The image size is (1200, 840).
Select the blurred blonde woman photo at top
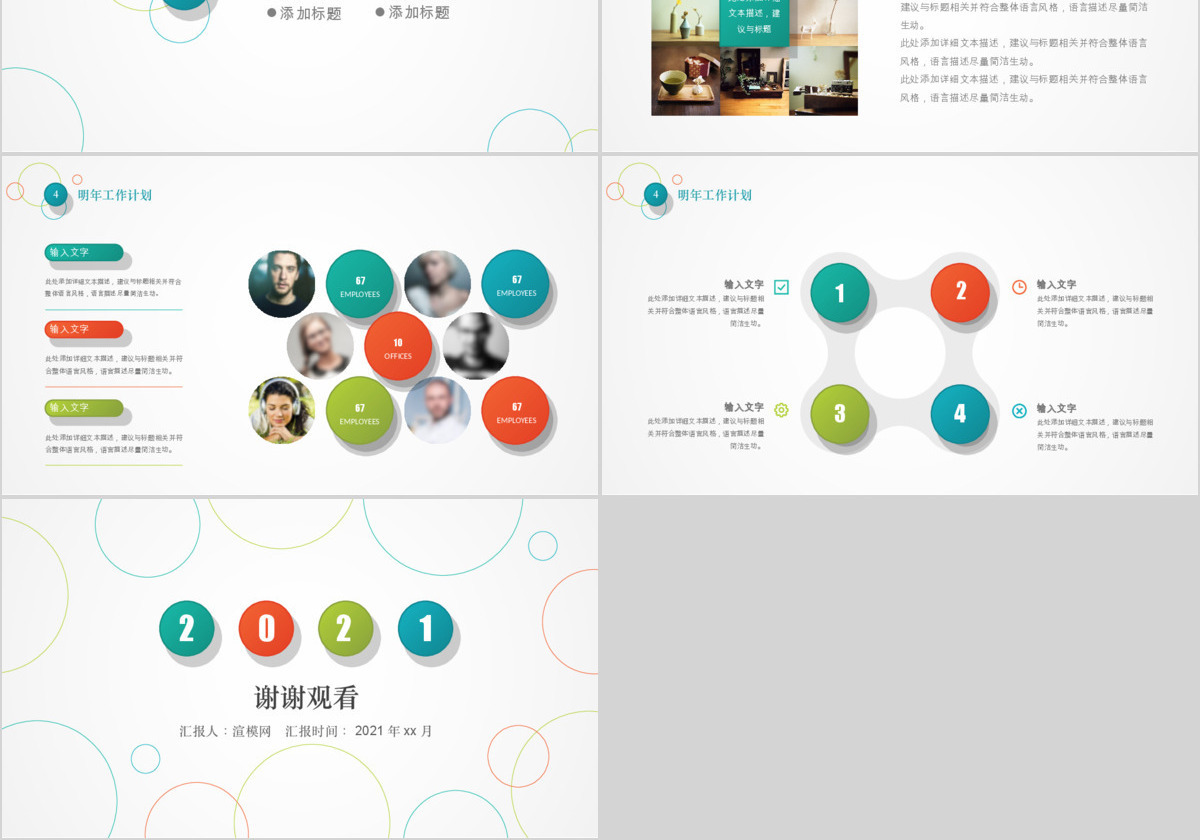pos(438,284)
